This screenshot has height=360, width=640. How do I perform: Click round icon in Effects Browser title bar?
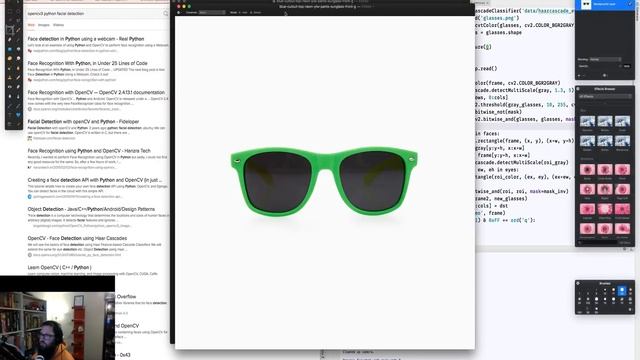(578, 89)
